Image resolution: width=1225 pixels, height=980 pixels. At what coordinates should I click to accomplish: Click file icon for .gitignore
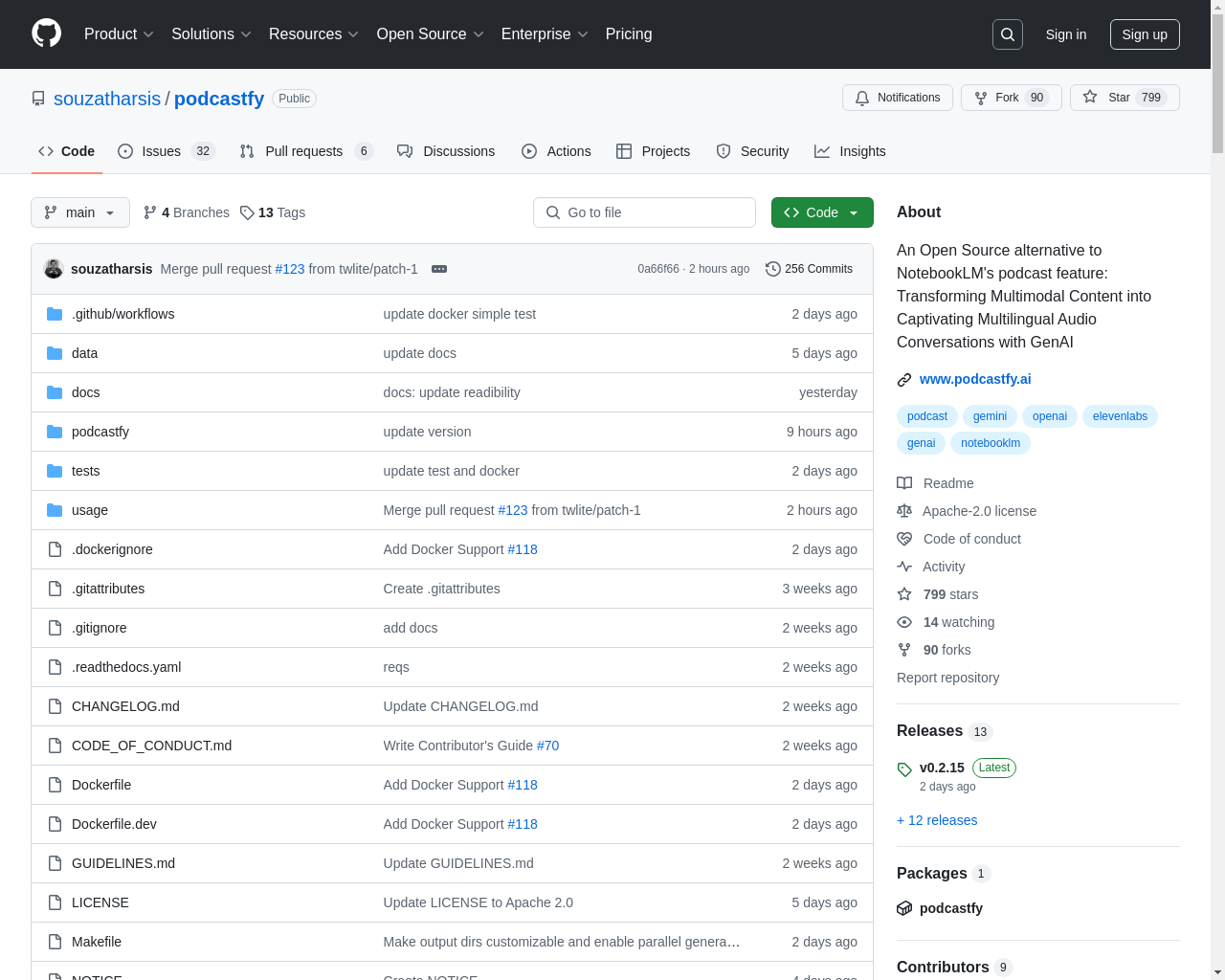click(x=55, y=628)
